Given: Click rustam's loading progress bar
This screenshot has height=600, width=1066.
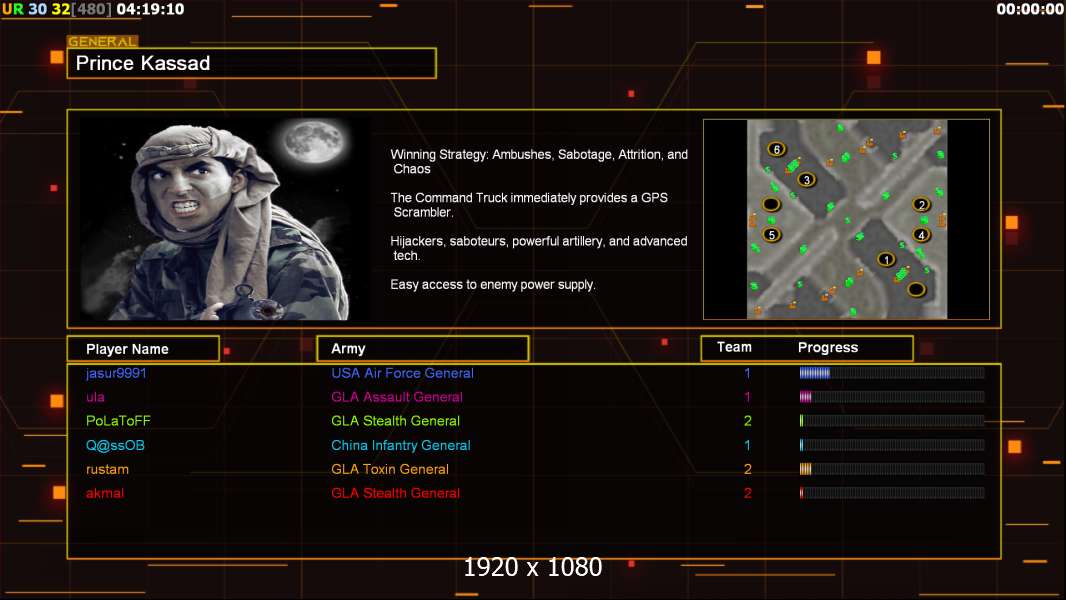Looking at the screenshot, I should pyautogui.click(x=892, y=469).
